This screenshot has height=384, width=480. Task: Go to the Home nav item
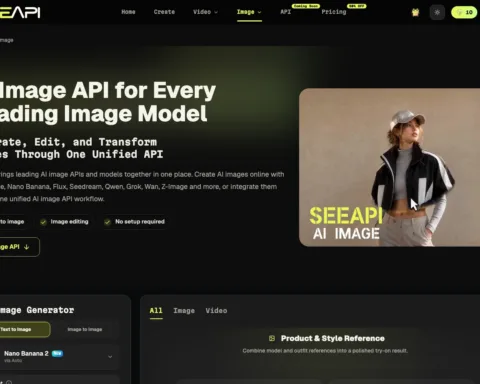tap(128, 12)
